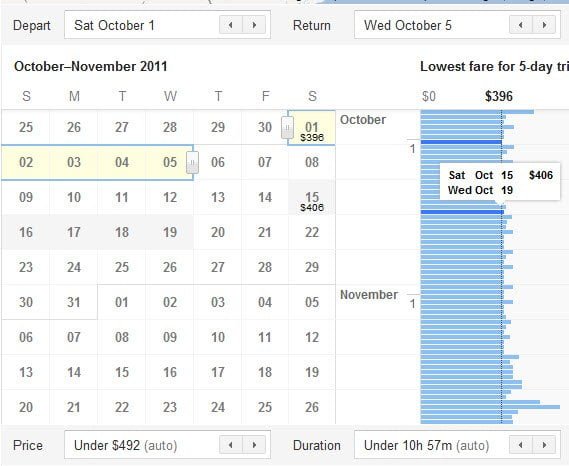Click the right arrow in Price filter
This screenshot has width=569, height=466.
click(x=254, y=445)
